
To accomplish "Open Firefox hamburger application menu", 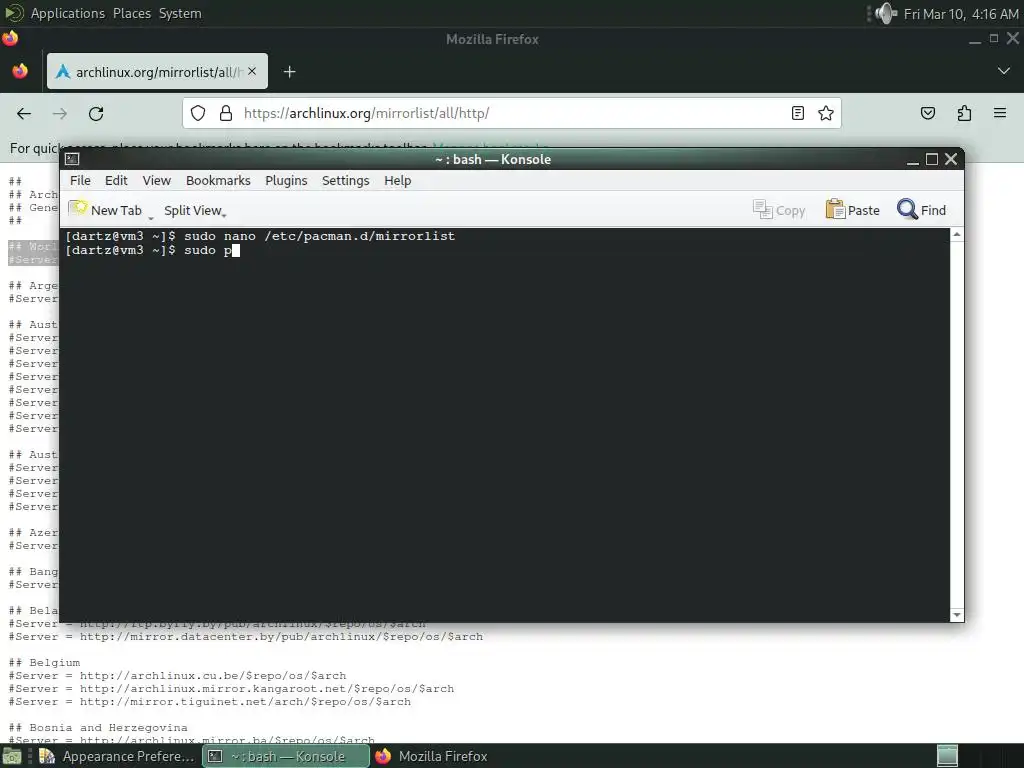I will coord(1000,113).
